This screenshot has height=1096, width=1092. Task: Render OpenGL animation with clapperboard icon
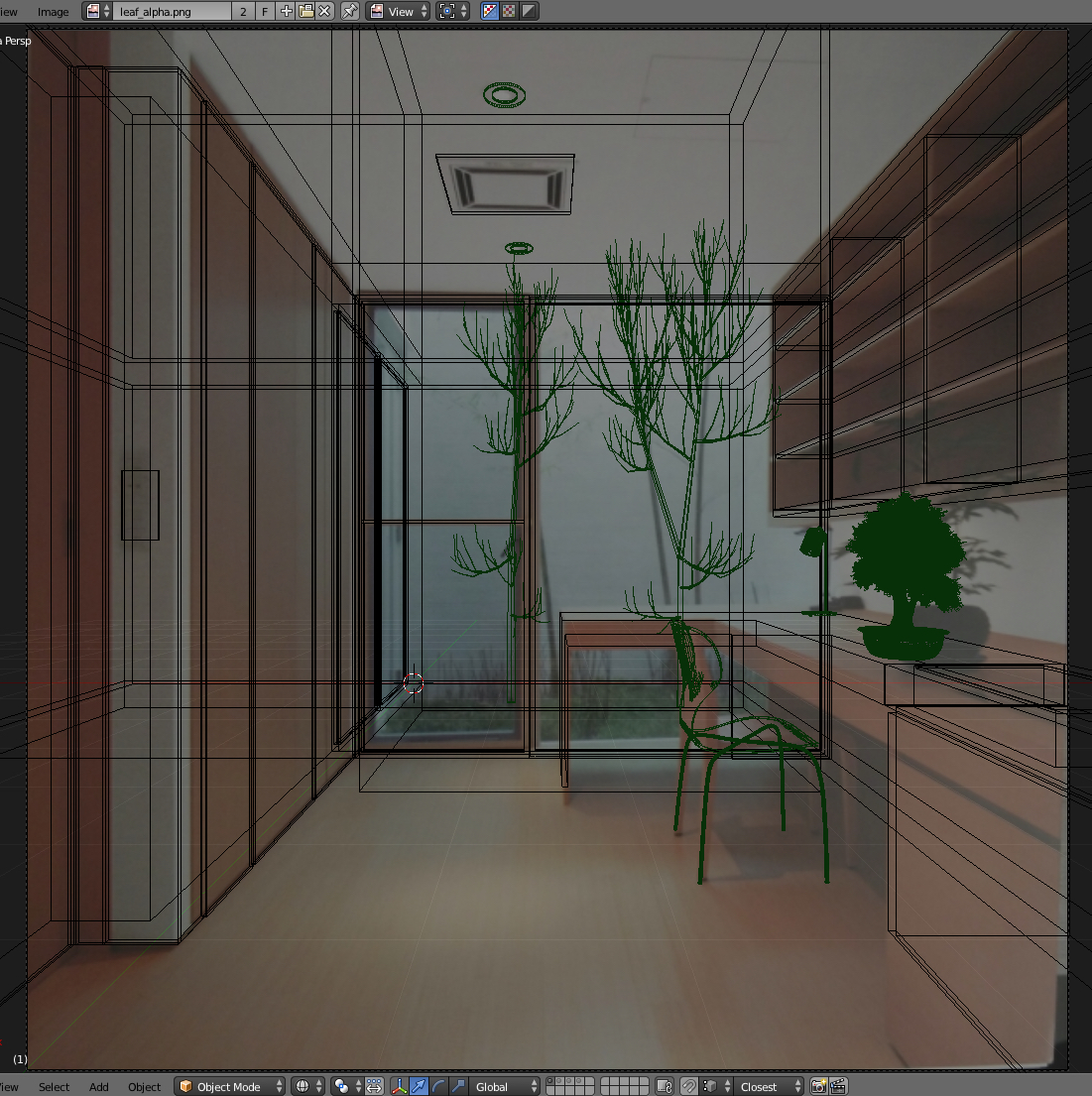(x=838, y=1086)
